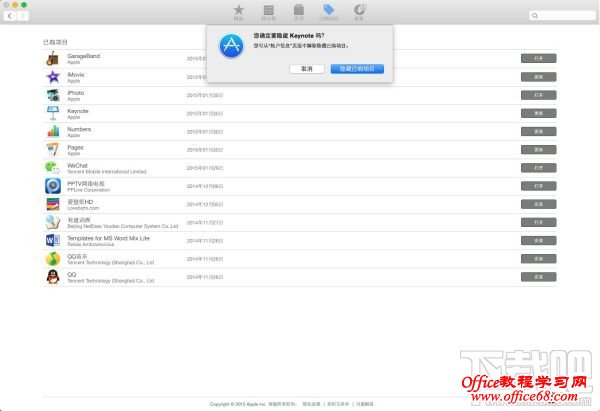Viewport: 600px width, 411px height.
Task: Select the Numbers app name
Action: [x=79, y=129]
